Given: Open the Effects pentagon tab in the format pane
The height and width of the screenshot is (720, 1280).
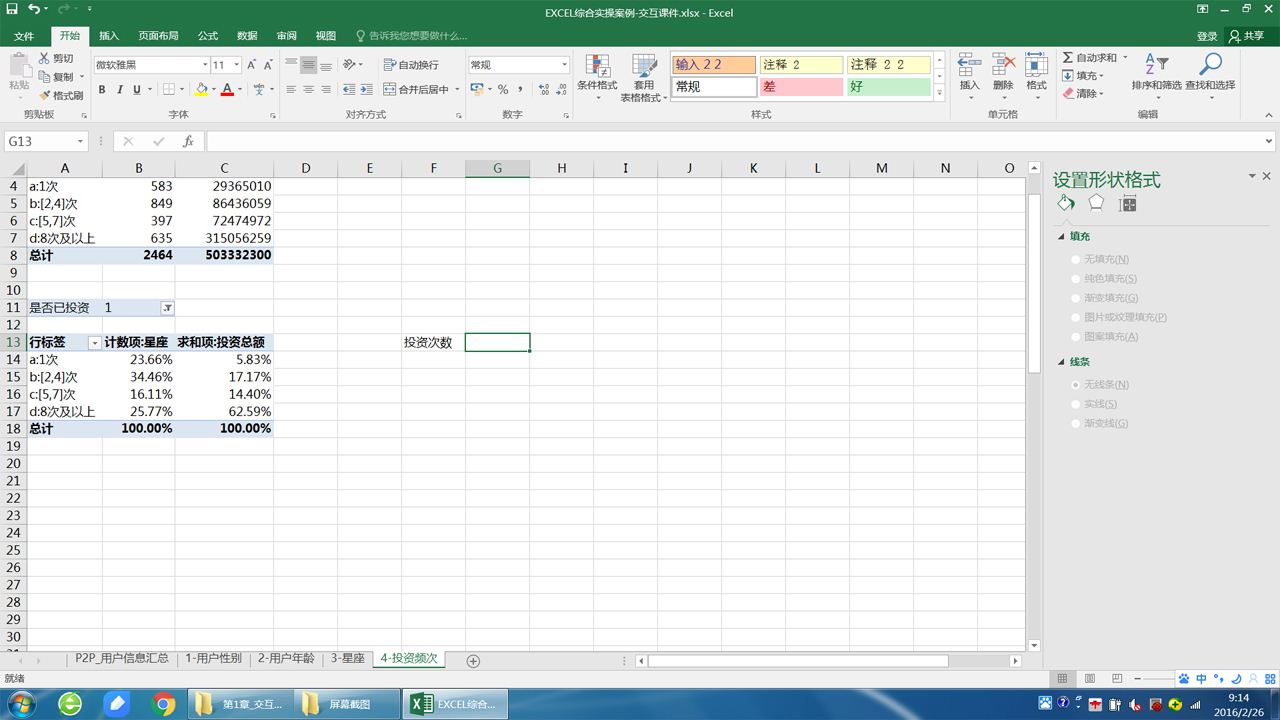Looking at the screenshot, I should pyautogui.click(x=1096, y=203).
